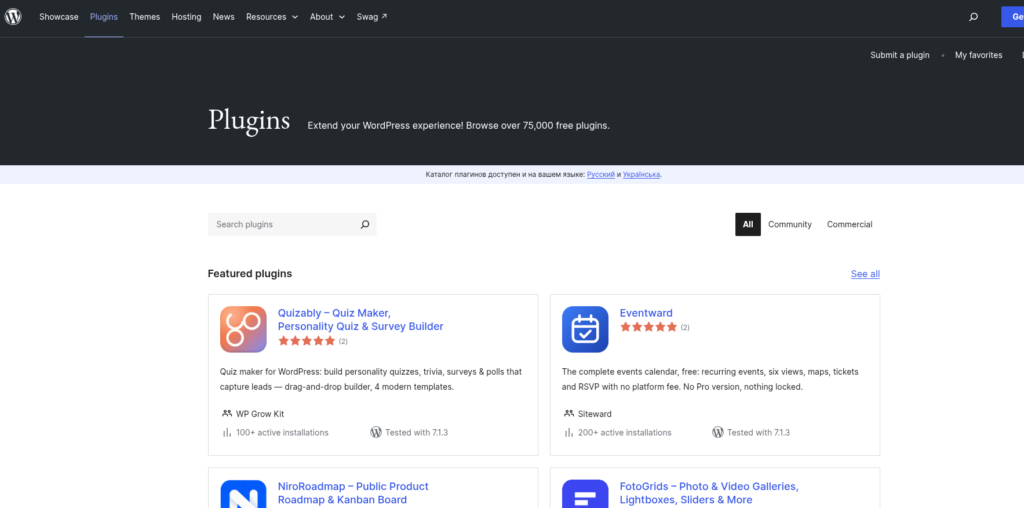The height and width of the screenshot is (508, 1024).
Task: Select the Eventward five-star rating
Action: 648,327
